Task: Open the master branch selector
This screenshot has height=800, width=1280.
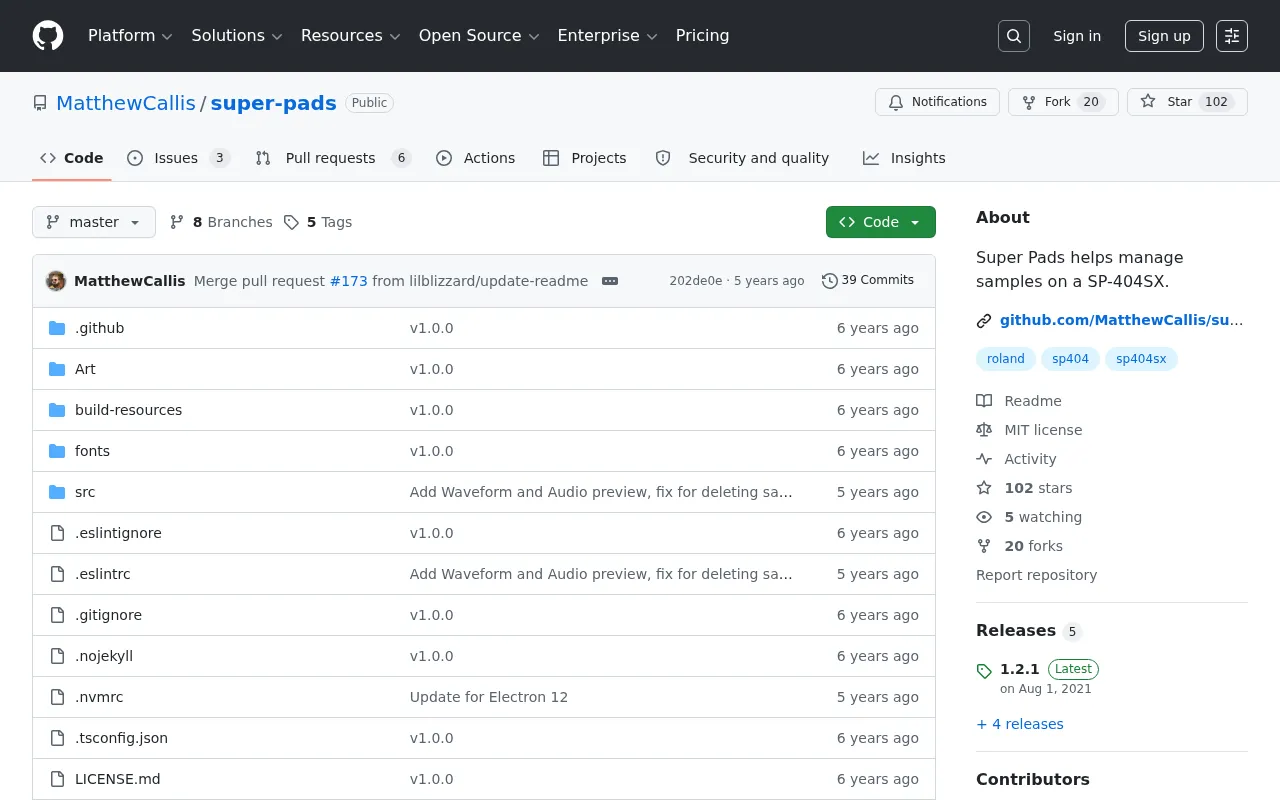Action: click(94, 222)
